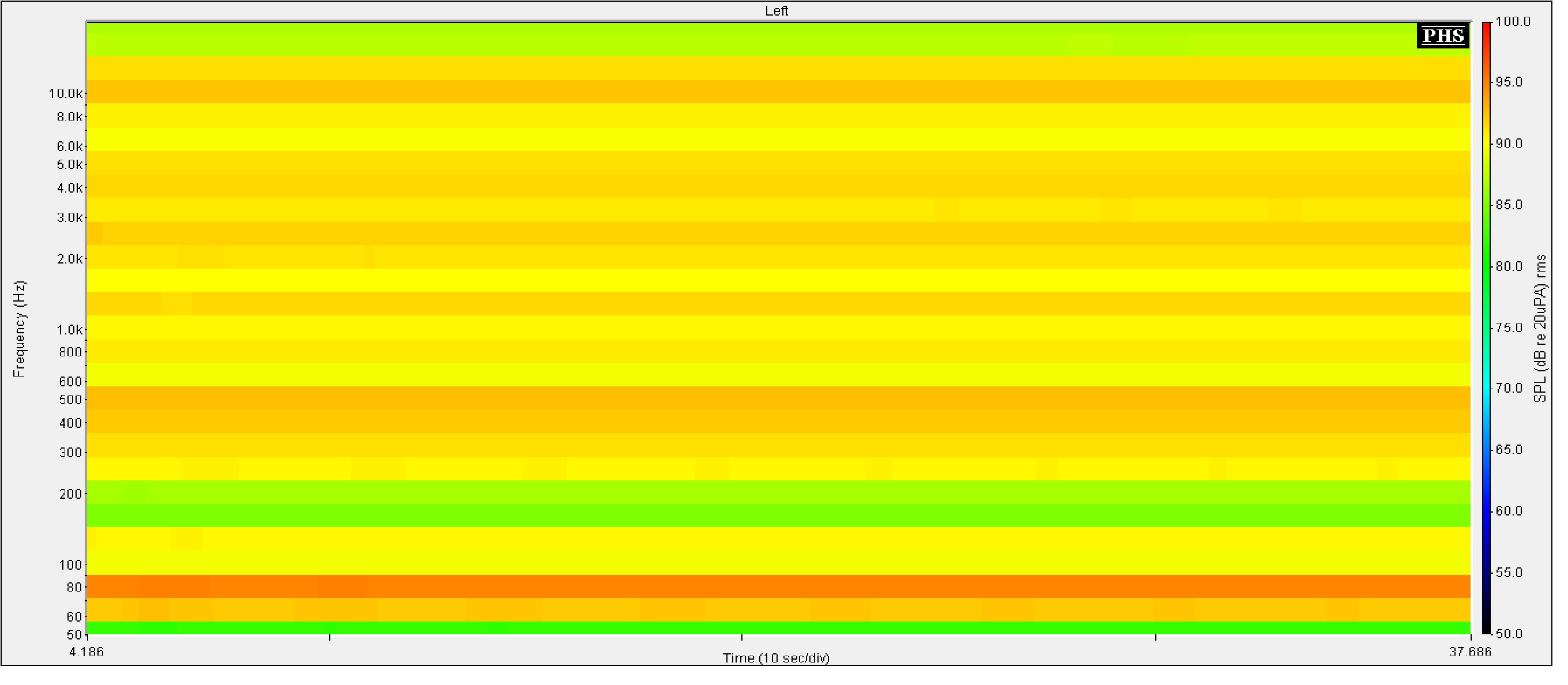Click the 'Left' channel title
The image size is (1568, 685).
click(x=776, y=11)
